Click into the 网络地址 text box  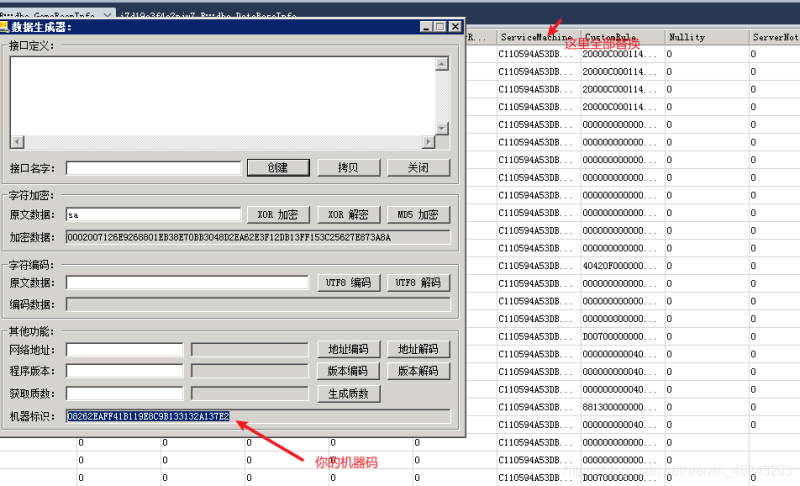(x=124, y=349)
